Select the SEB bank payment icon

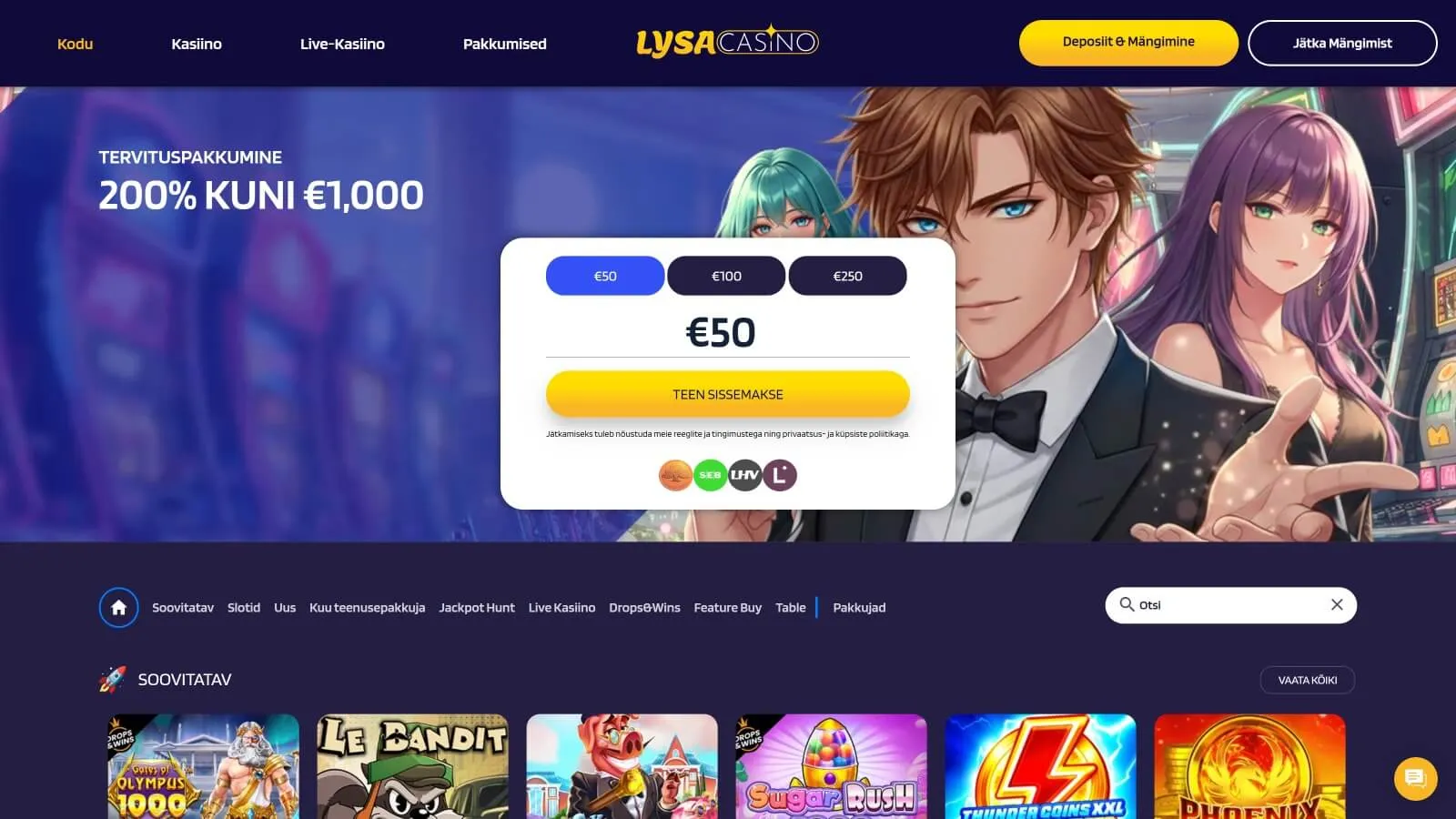coord(710,475)
